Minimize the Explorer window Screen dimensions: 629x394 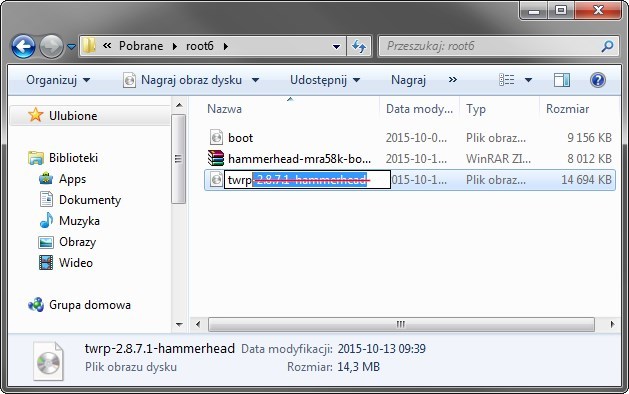coord(534,10)
